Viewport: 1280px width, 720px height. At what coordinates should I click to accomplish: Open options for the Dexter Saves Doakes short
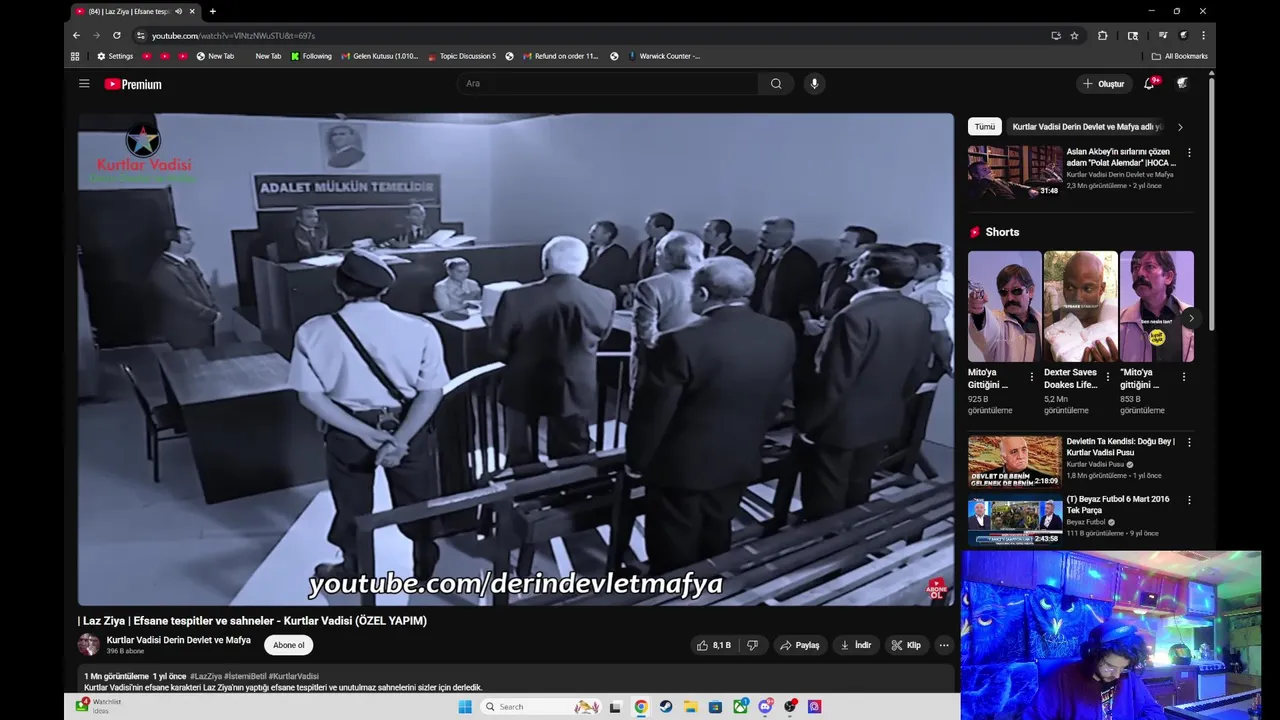tap(1107, 377)
